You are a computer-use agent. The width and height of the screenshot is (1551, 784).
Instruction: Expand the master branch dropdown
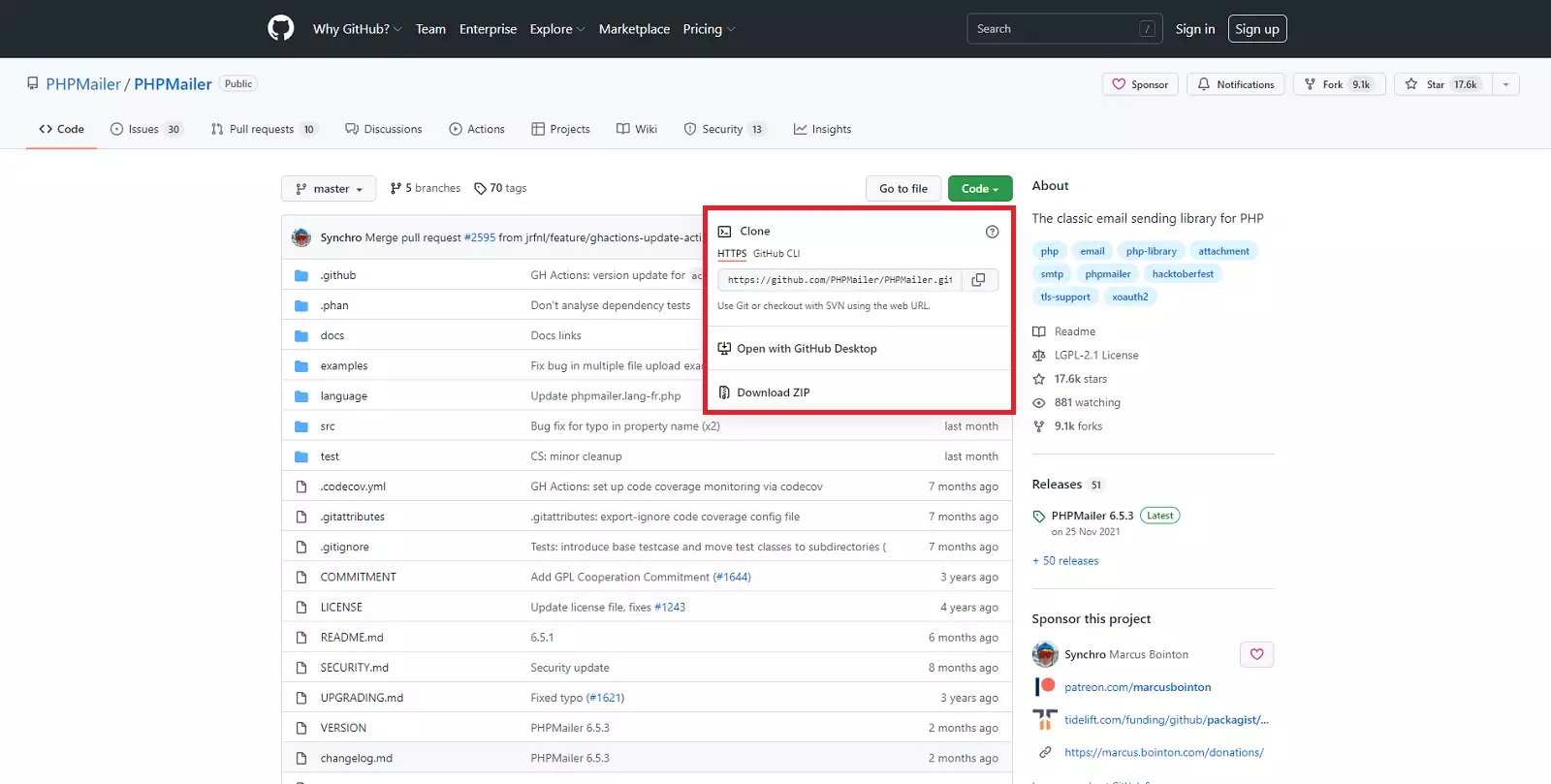coord(329,189)
